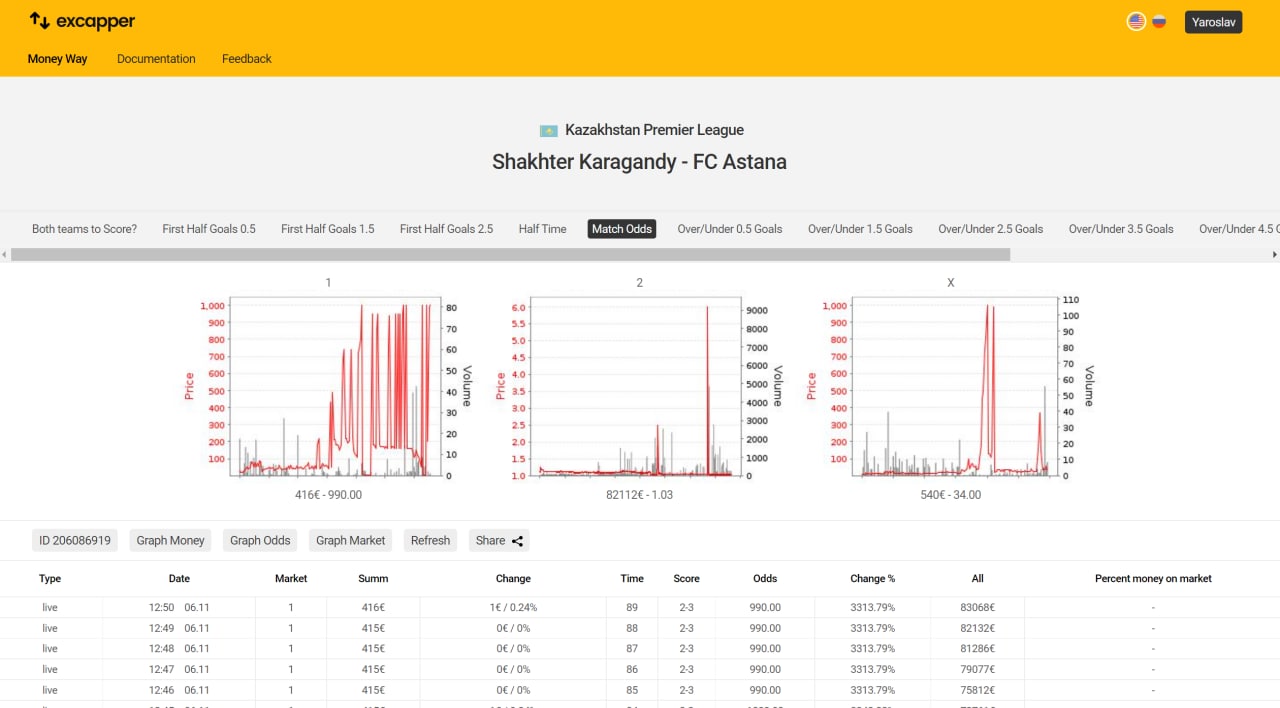Refresh the match data
Viewport: 1280px width, 708px height.
click(x=430, y=541)
